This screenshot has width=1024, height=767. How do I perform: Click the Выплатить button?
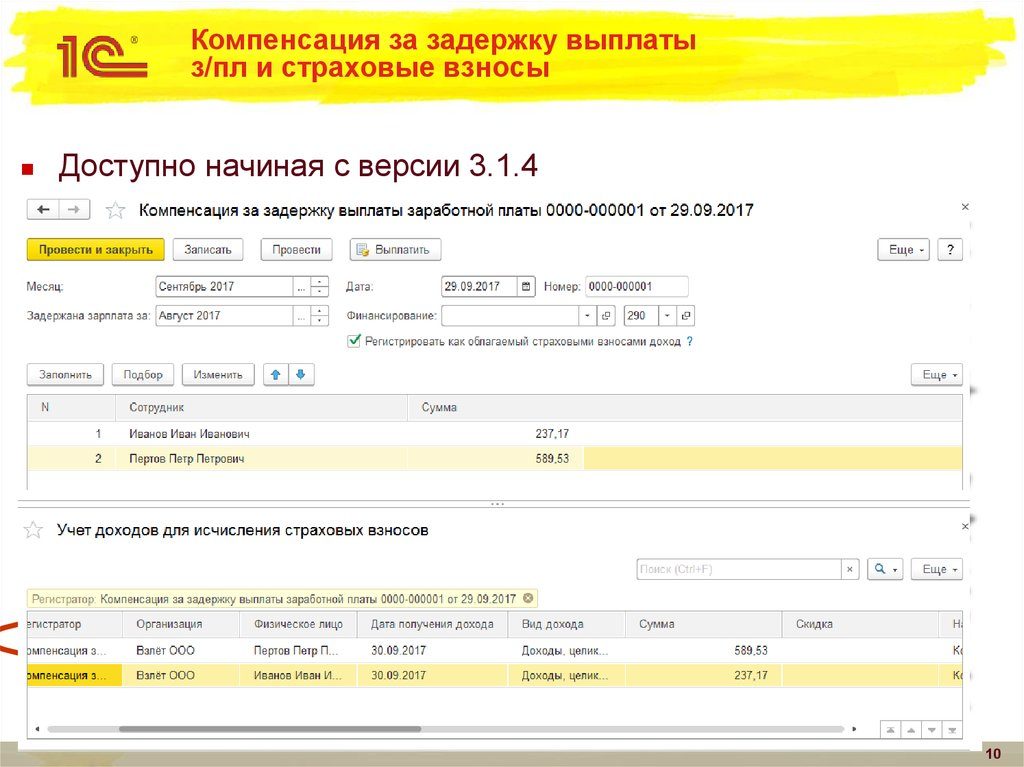396,250
